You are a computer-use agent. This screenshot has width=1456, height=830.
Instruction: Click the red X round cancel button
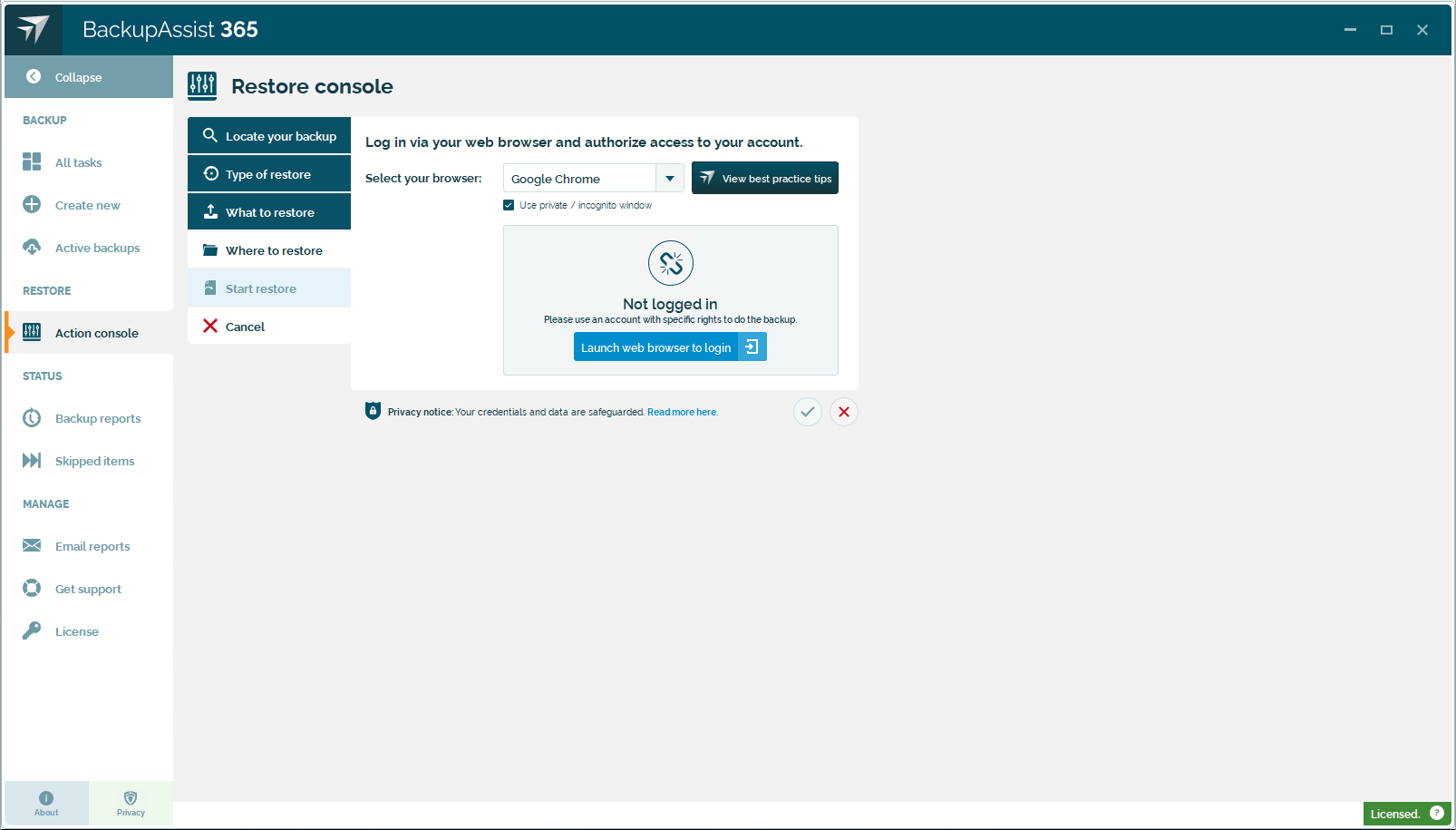tap(844, 412)
